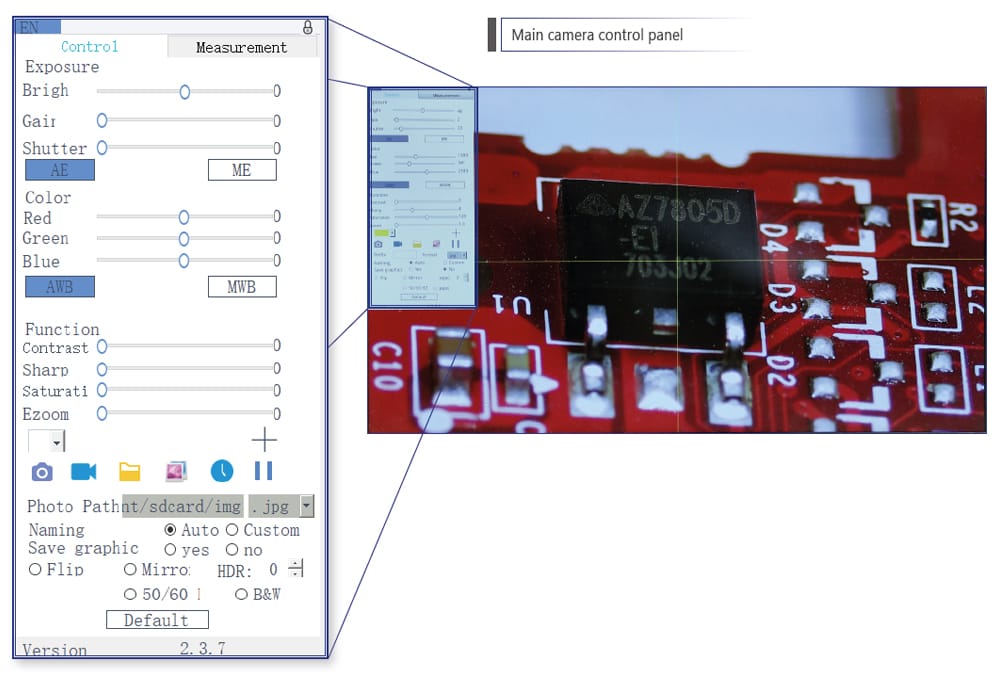1000x673 pixels.
Task: Click the lock icon in panel header
Action: click(x=307, y=27)
